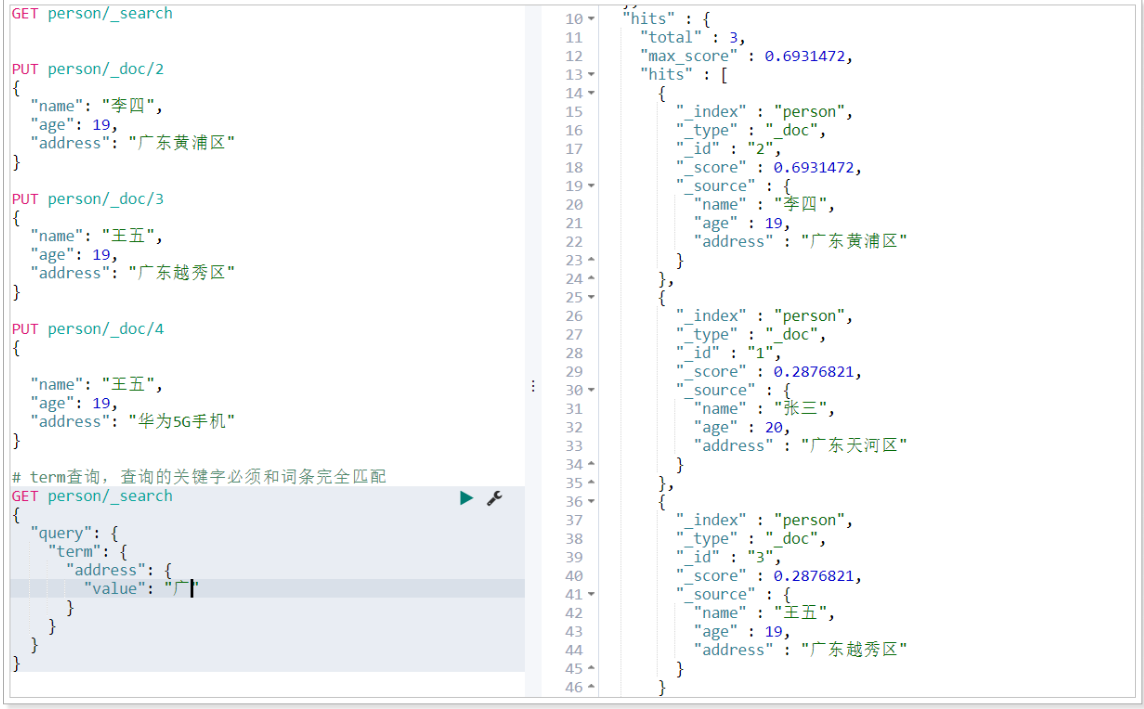Click the "_id" : "2" response line

(x=728, y=149)
